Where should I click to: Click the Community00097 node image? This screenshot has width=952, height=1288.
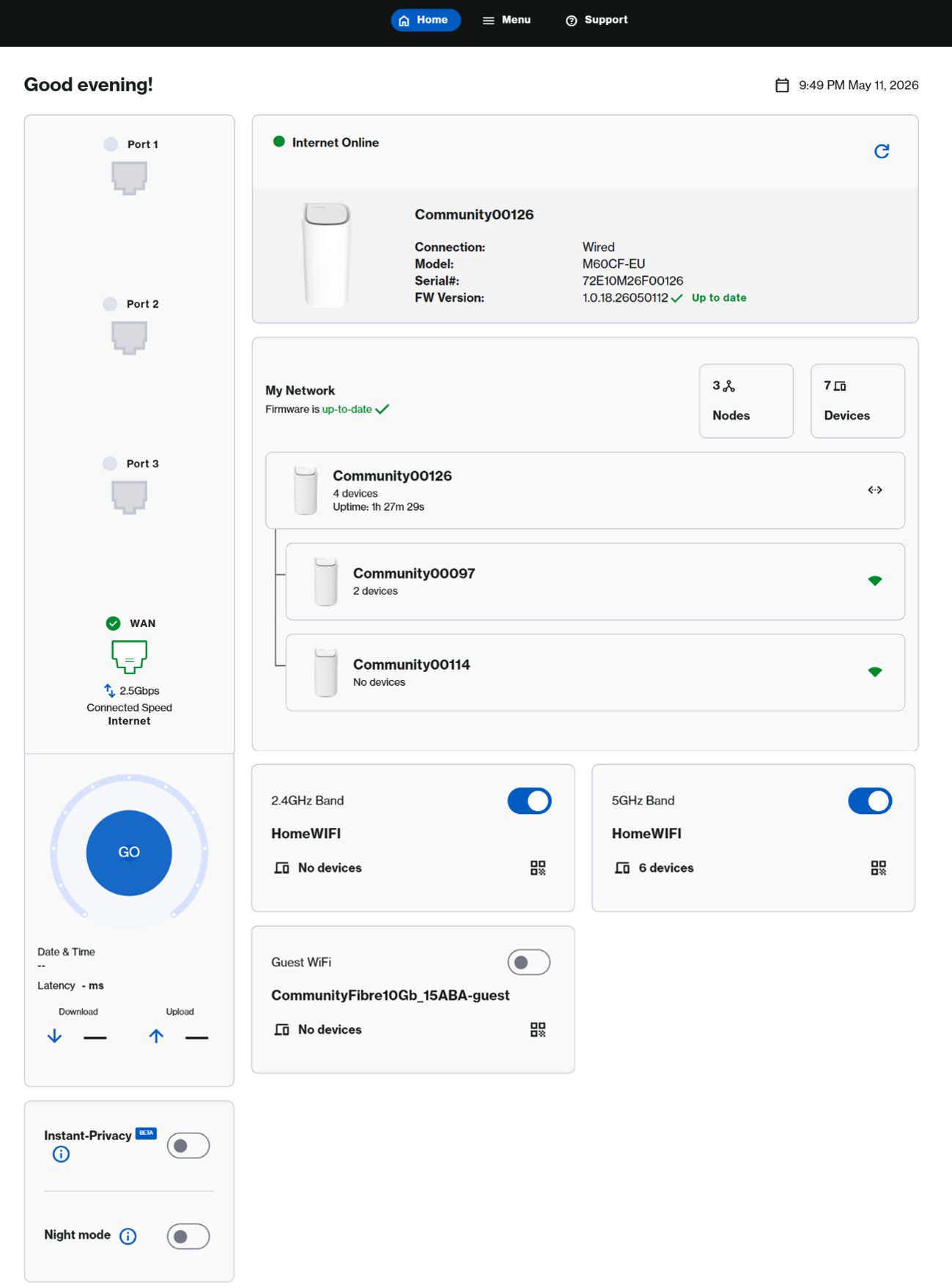[x=325, y=582]
